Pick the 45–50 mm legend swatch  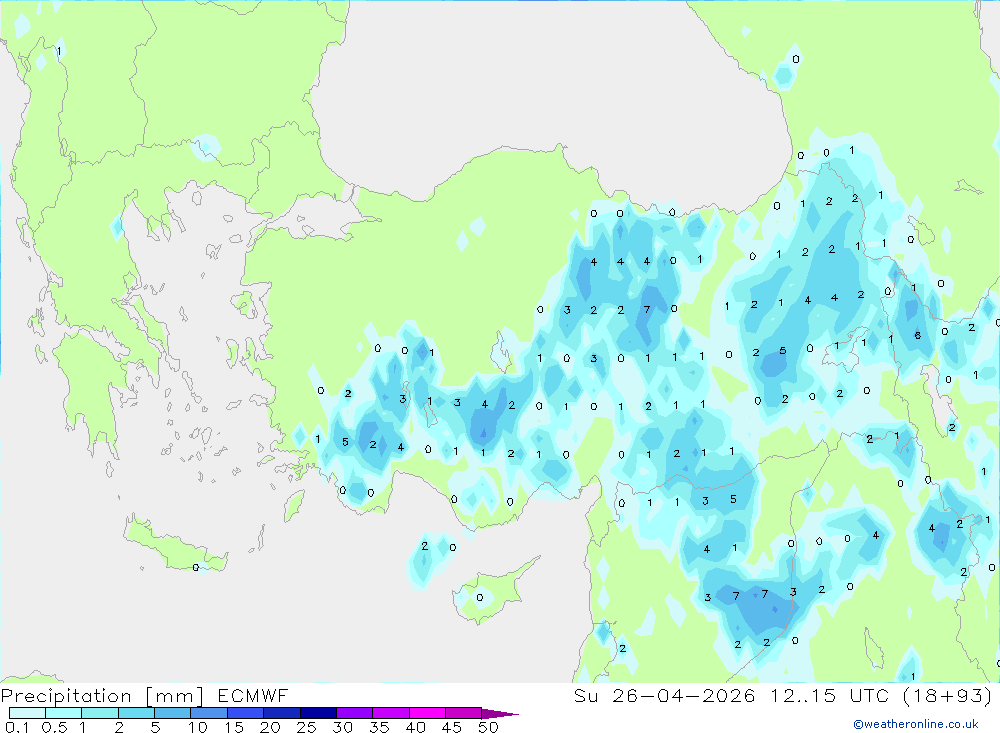(464, 713)
